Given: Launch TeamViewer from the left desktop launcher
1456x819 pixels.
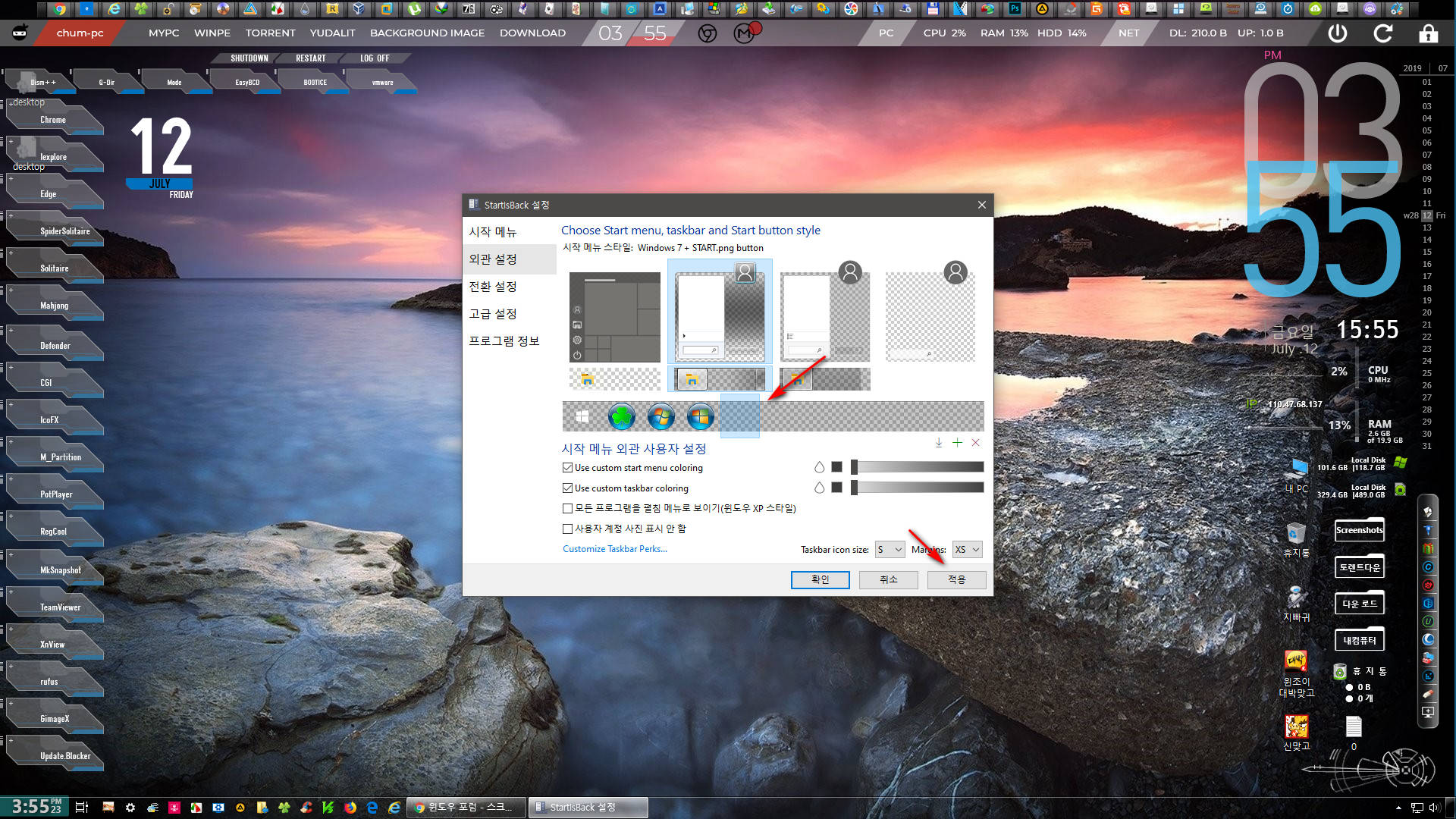Looking at the screenshot, I should point(60,607).
